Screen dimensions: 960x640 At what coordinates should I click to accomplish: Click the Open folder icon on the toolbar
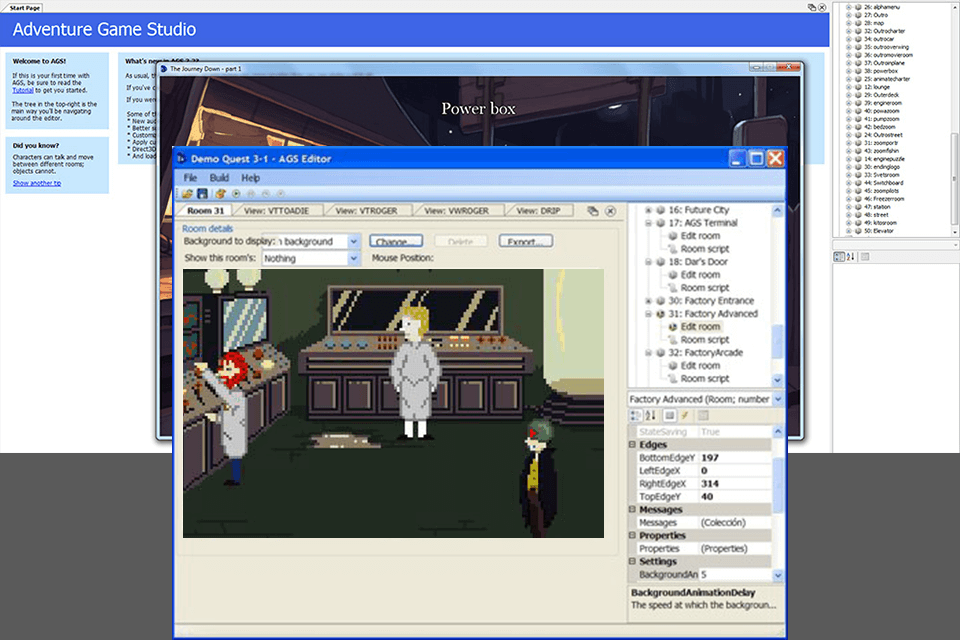coord(186,192)
